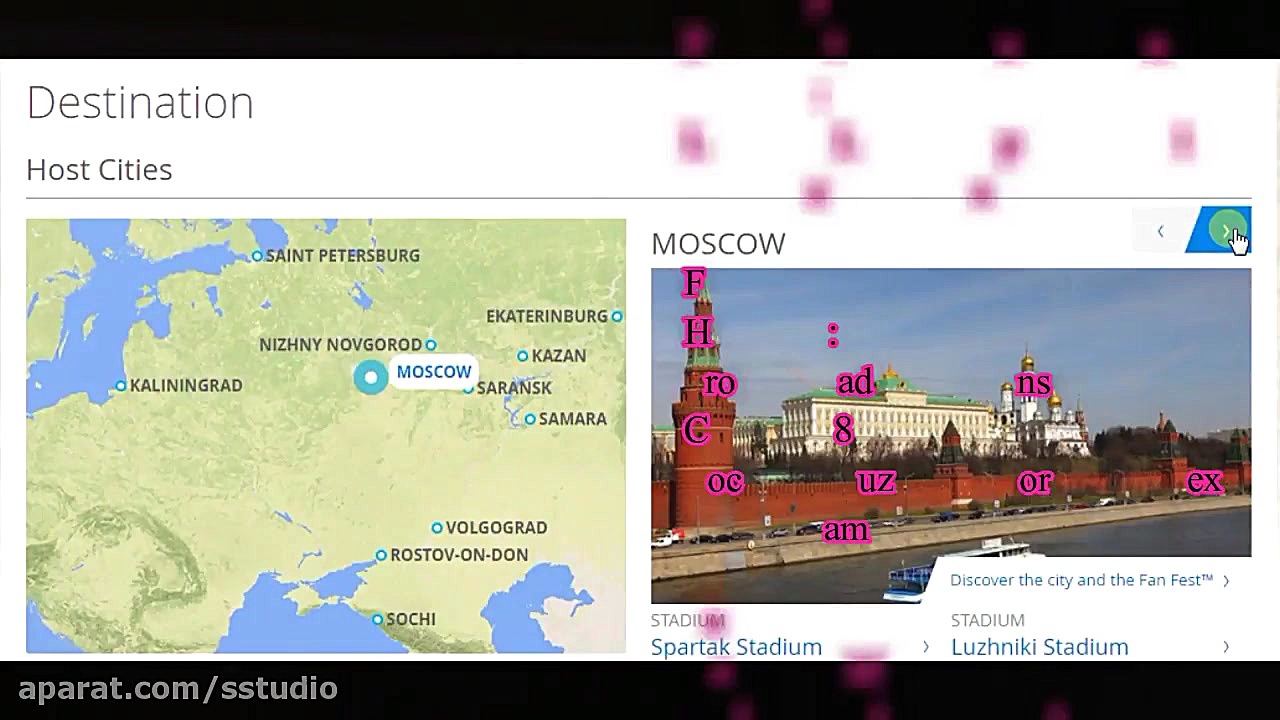1280x720 pixels.
Task: Click the highlighted Moscow map marker
Action: pyautogui.click(x=371, y=377)
